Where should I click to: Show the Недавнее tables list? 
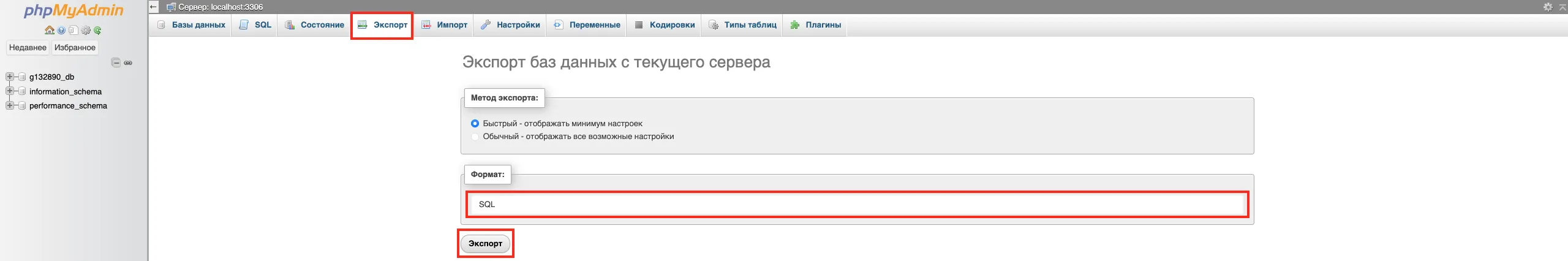(28, 48)
